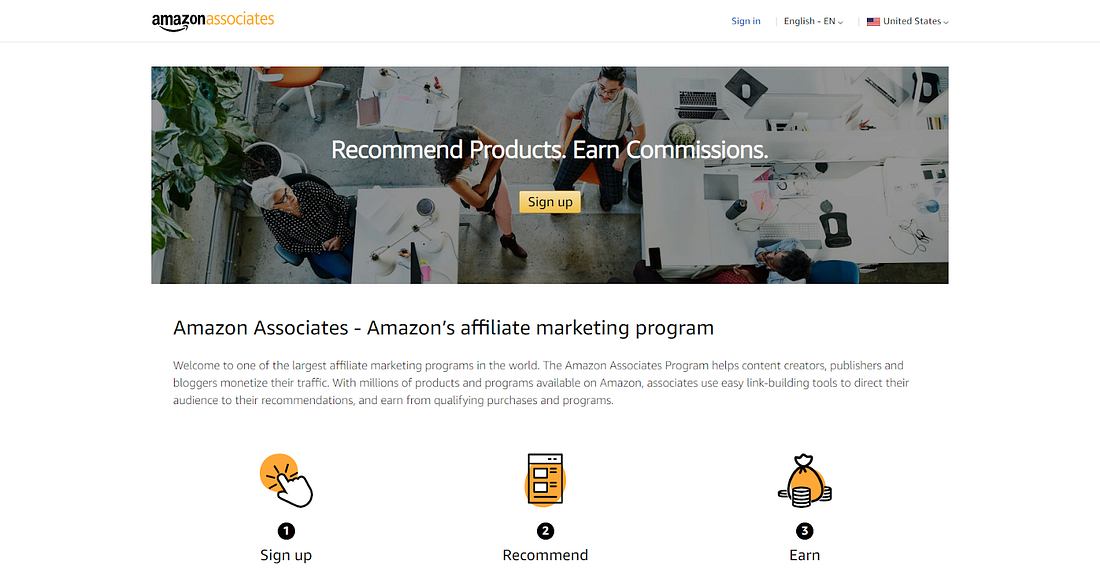The height and width of the screenshot is (571, 1100).
Task: Click the webpage Recommend icon
Action: click(x=545, y=480)
